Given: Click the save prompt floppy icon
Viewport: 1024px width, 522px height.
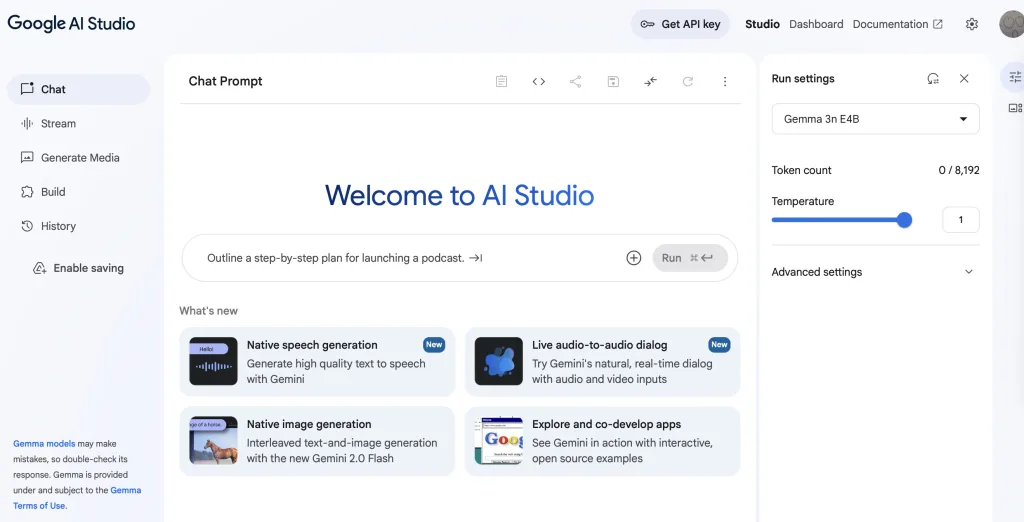Looking at the screenshot, I should point(613,82).
